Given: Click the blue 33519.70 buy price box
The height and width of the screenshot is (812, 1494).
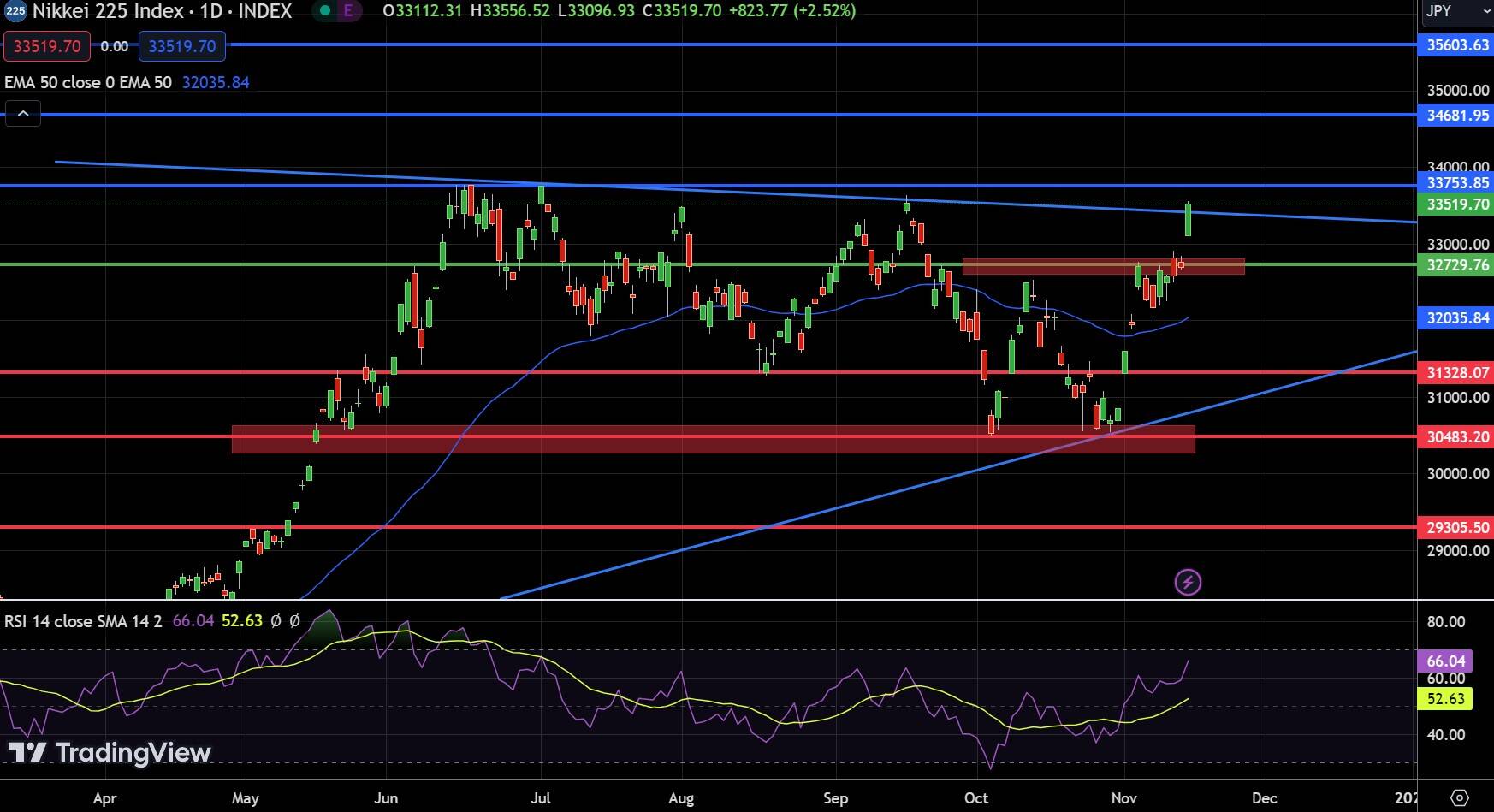Looking at the screenshot, I should pos(182,46).
